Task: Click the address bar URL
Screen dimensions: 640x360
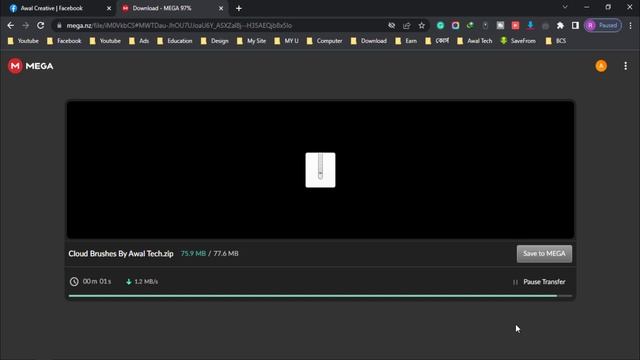Action: click(179, 25)
